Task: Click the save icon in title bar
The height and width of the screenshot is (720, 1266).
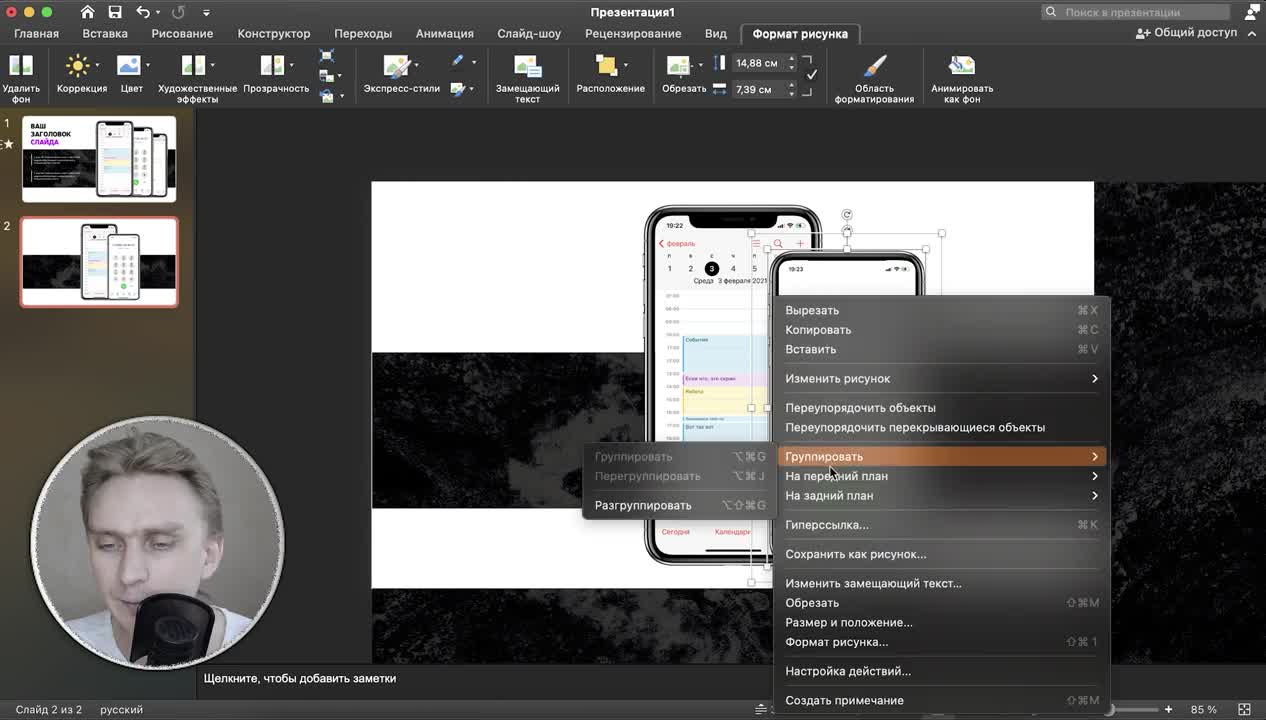Action: [x=114, y=12]
